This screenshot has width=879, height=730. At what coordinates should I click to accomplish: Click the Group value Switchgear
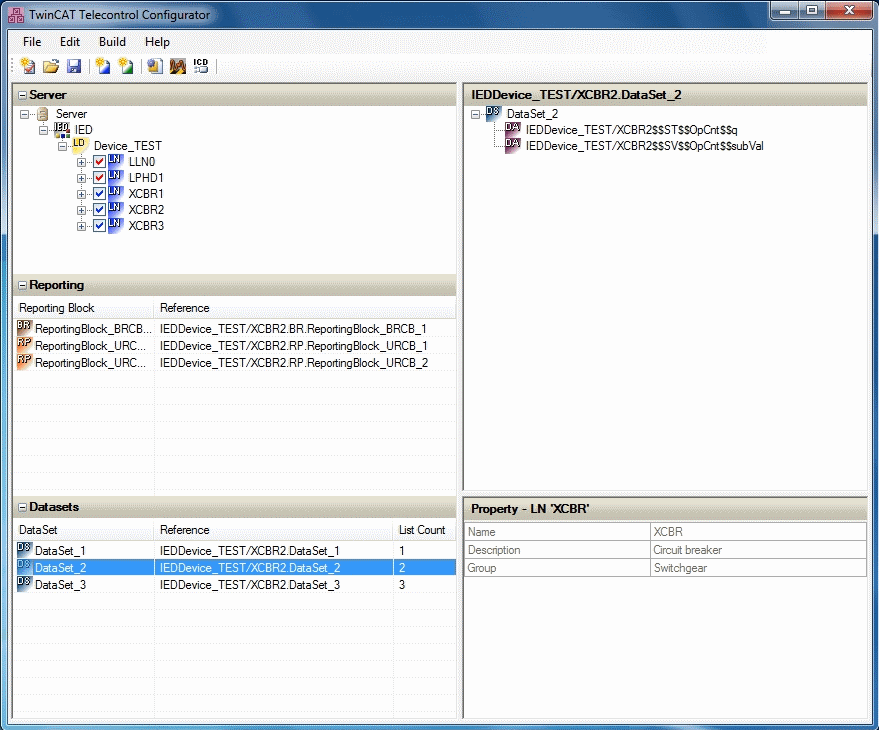[758, 568]
